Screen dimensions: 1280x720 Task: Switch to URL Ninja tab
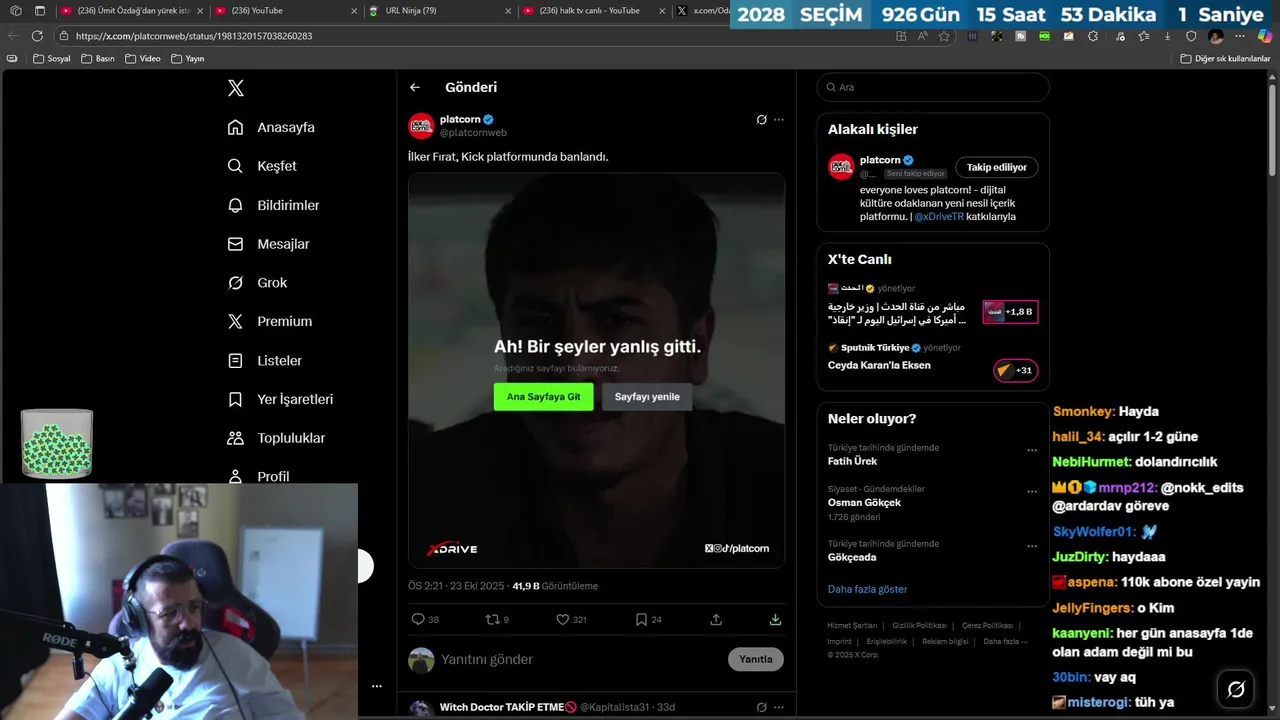coord(440,10)
